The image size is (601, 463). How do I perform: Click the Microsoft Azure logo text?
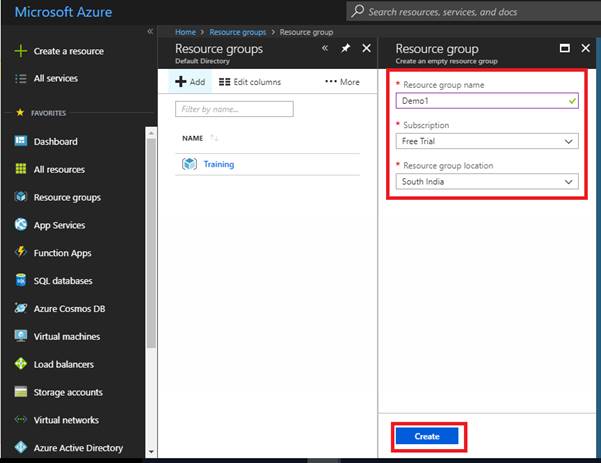tap(63, 12)
